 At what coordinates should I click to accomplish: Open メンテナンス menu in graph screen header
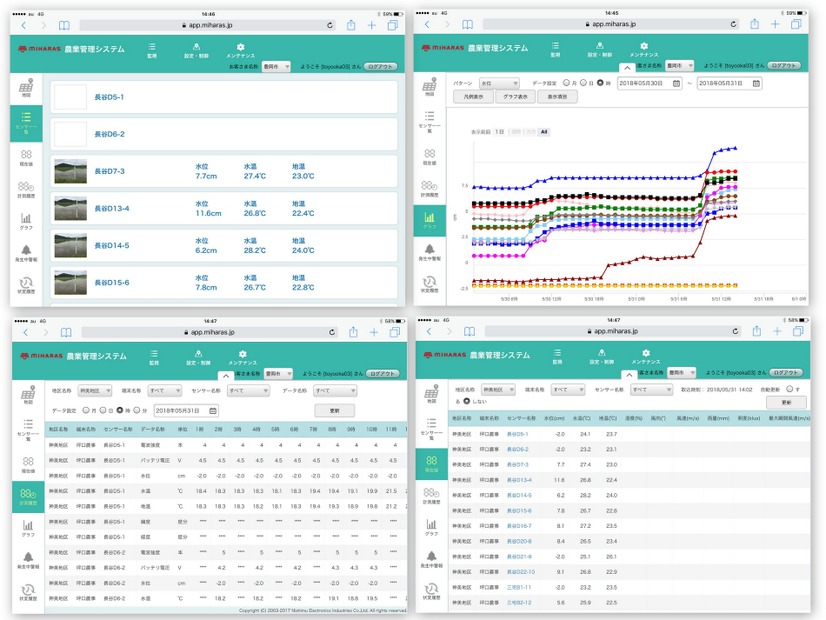644,50
